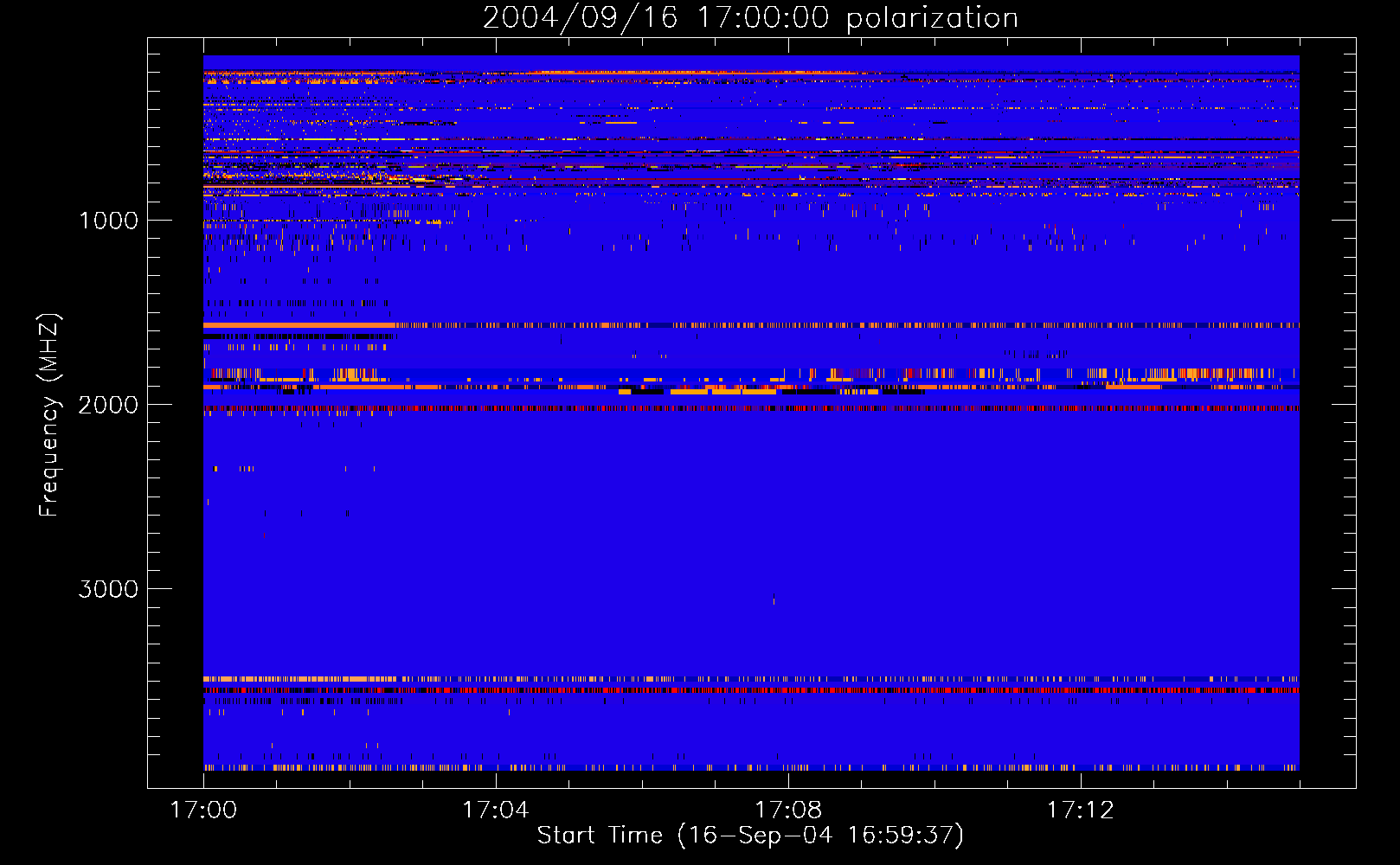Click the 2000 frequency tick label
This screenshot has width=1400, height=865.
(108, 405)
